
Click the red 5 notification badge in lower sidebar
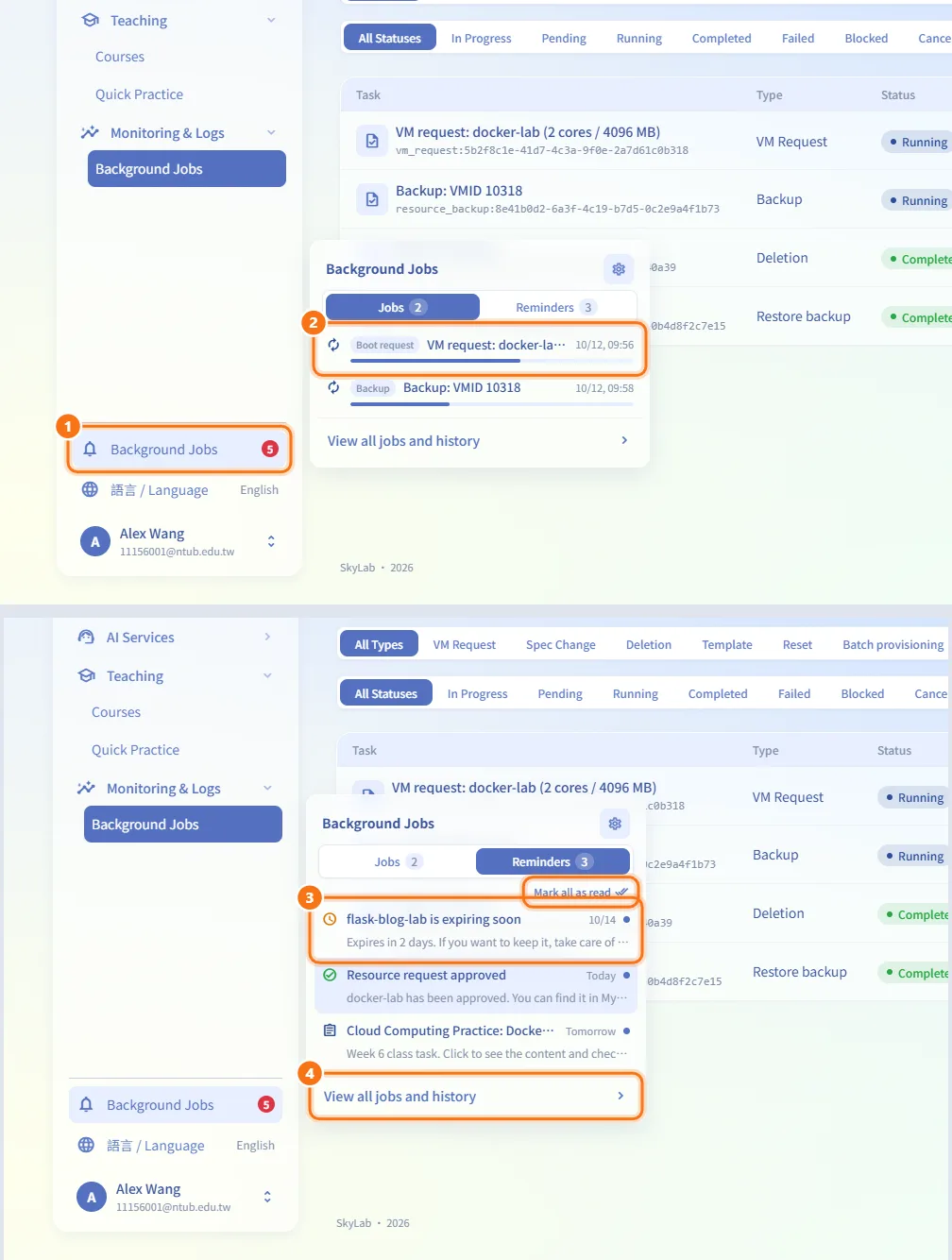click(x=266, y=1104)
